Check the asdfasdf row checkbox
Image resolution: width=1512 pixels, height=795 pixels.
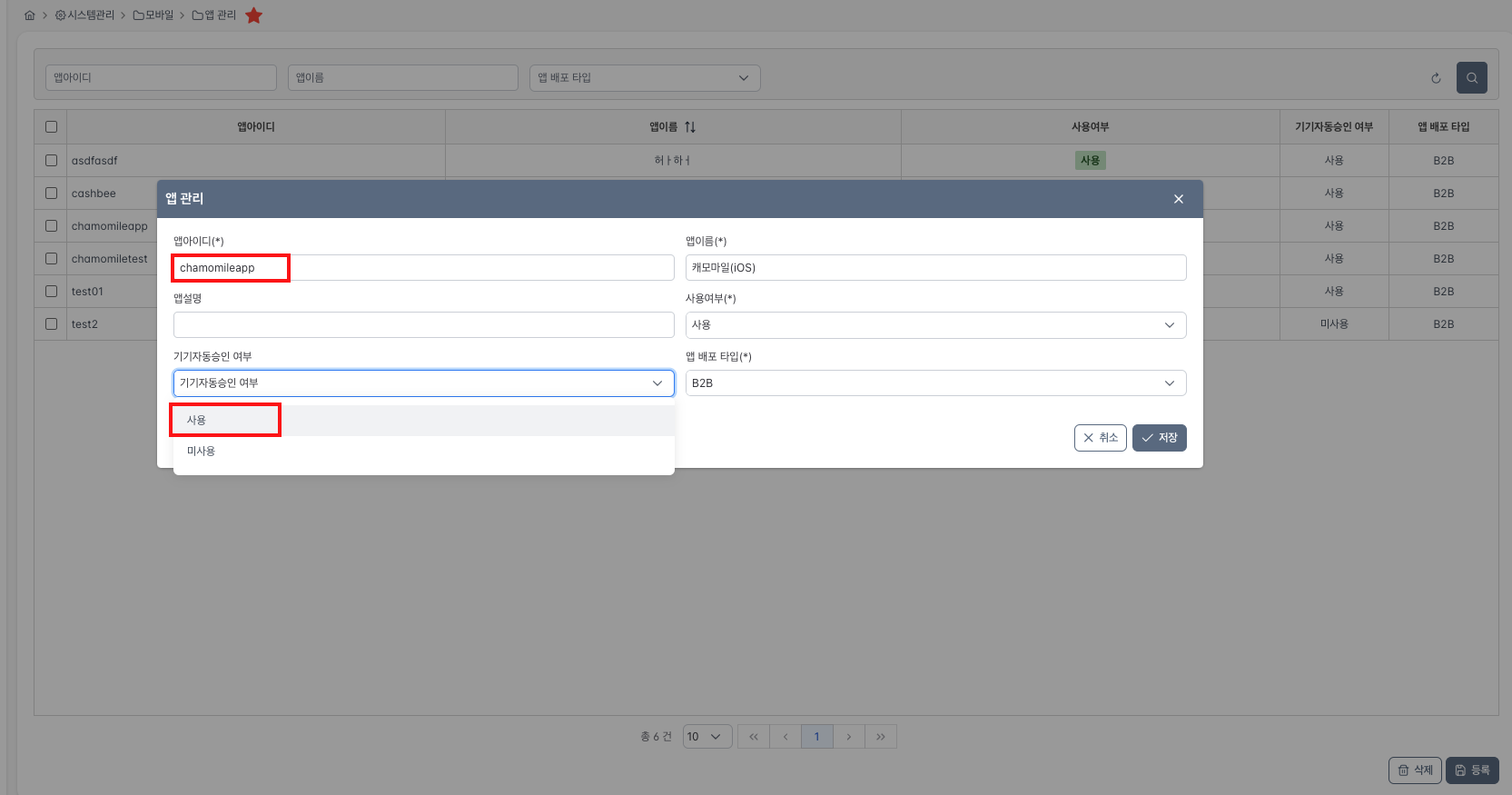(51, 161)
